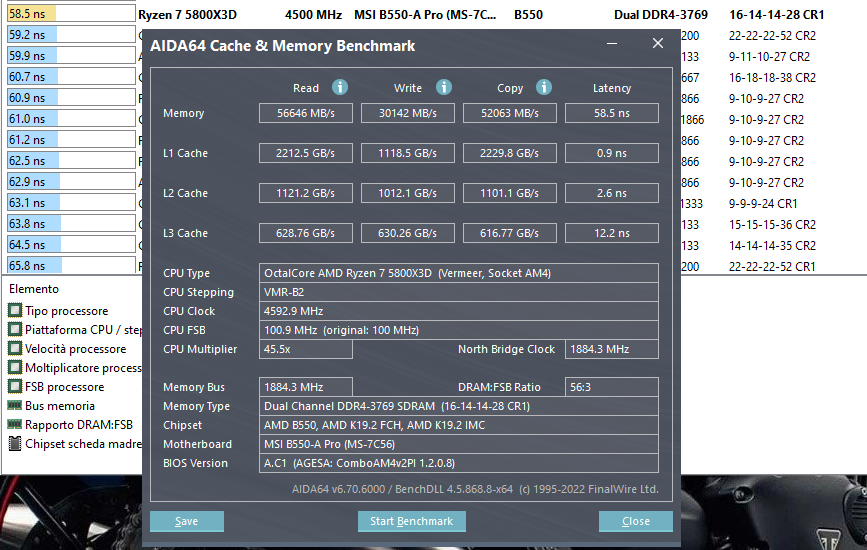The width and height of the screenshot is (867, 550).
Task: Click CPU FSB field 100.9 MHz
Action: coord(458,330)
